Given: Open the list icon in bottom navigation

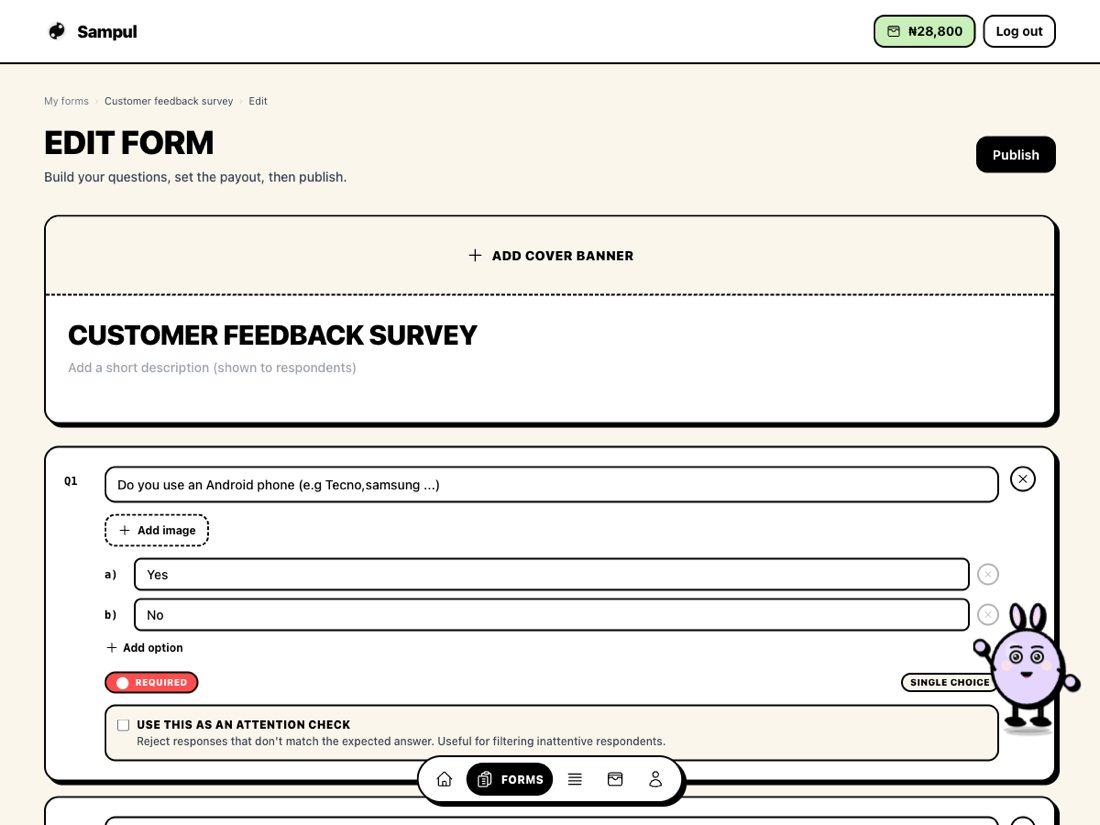Looking at the screenshot, I should pos(575,779).
